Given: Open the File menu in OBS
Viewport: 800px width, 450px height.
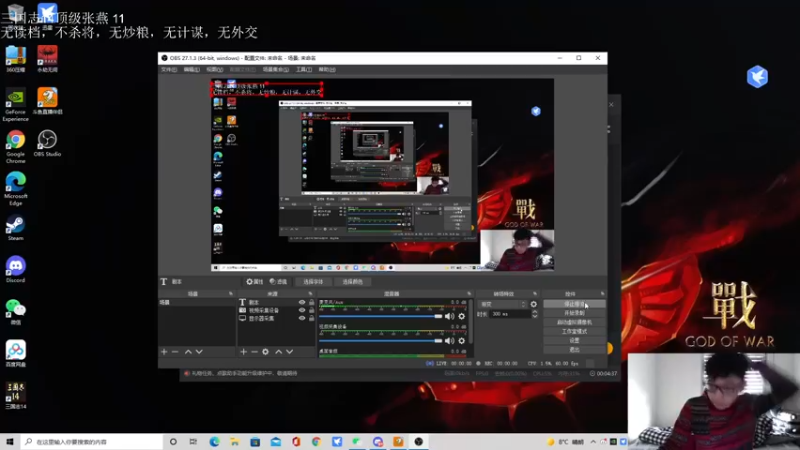Looking at the screenshot, I should click(169, 69).
